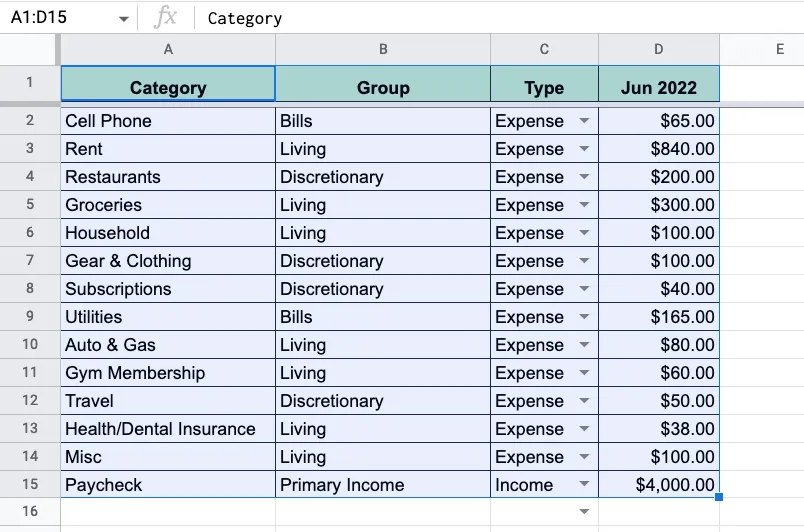The width and height of the screenshot is (804, 532).
Task: Open Type dropdown for Misc row
Action: tap(584, 457)
